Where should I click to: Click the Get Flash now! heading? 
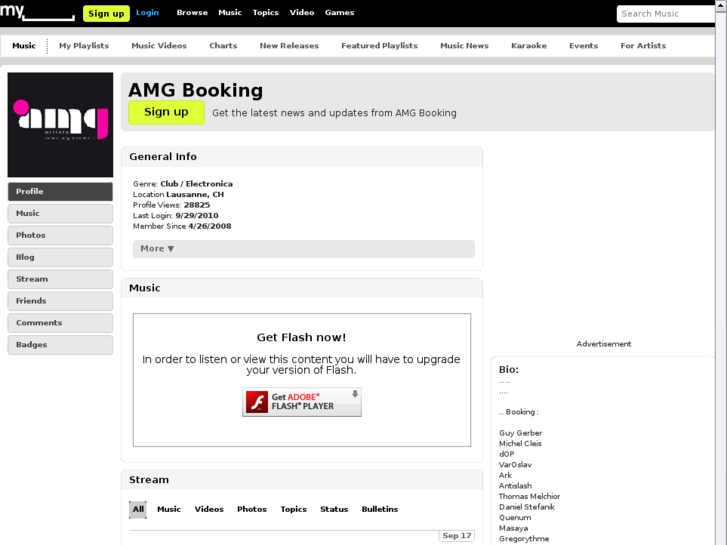click(x=302, y=337)
